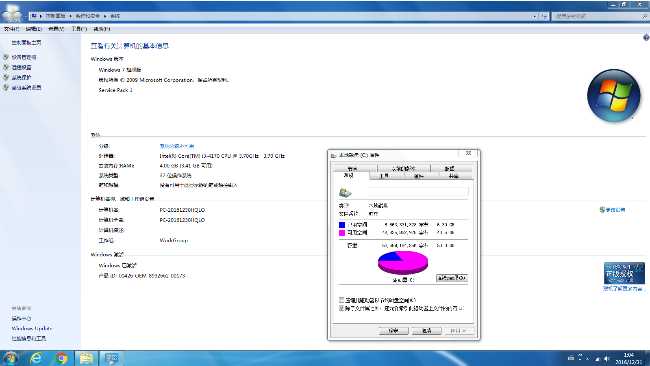This screenshot has width=650, height=366.
Task: Expand the address bar history dropdown arrow
Action: pos(534,16)
